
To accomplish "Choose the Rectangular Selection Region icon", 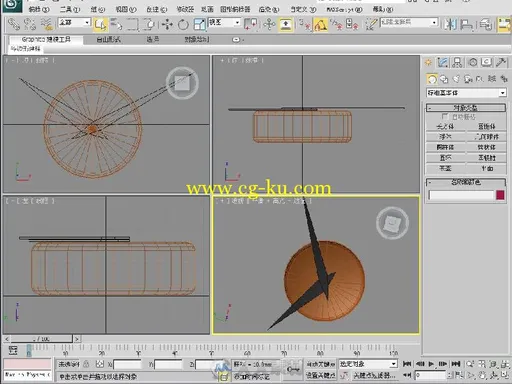I will [132, 24].
